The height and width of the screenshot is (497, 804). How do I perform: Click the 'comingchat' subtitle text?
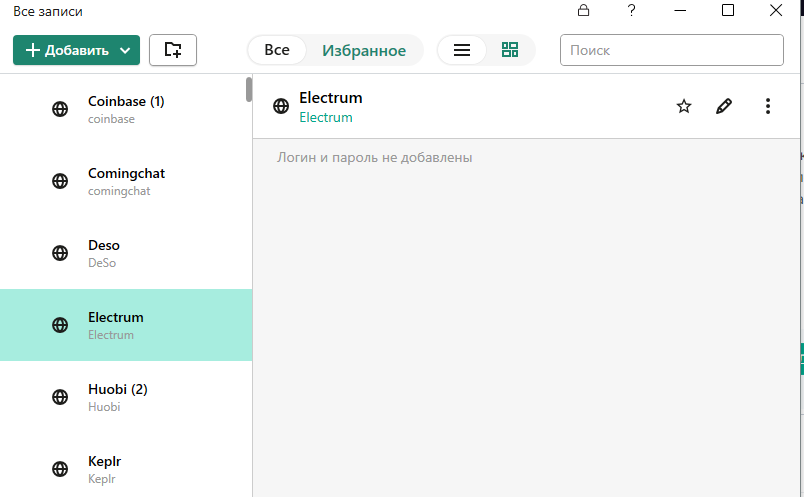(119, 191)
